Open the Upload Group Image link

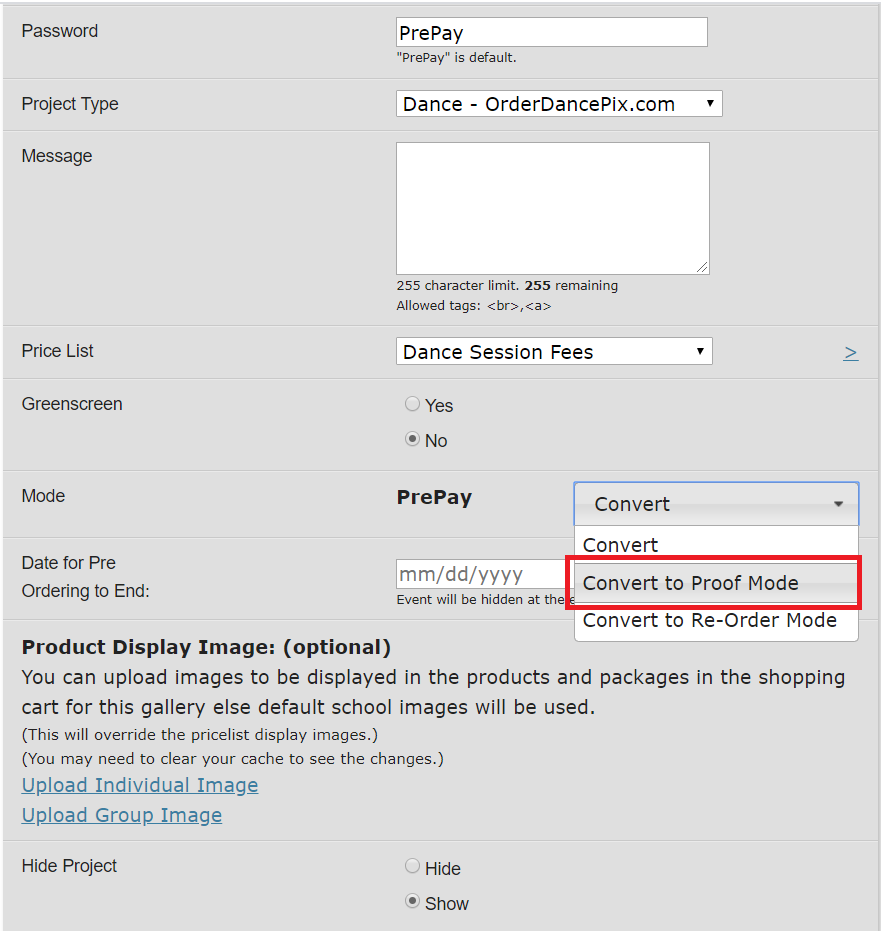pyautogui.click(x=122, y=815)
